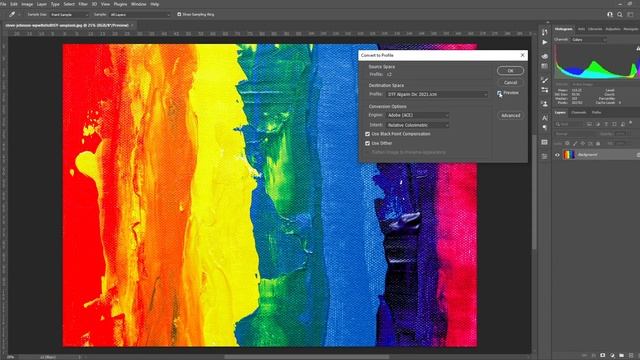Image resolution: width=640 pixels, height=360 pixels.
Task: Open the Actions play icon in collapsed dock
Action: click(x=544, y=42)
